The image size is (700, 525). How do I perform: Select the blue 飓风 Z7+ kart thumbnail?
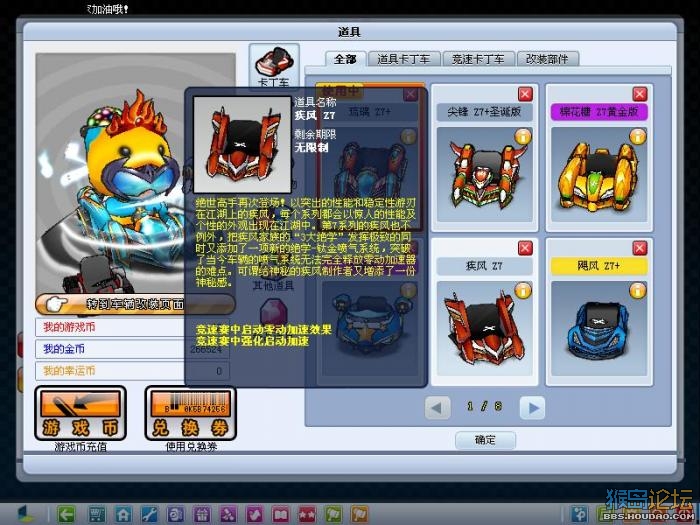point(599,329)
